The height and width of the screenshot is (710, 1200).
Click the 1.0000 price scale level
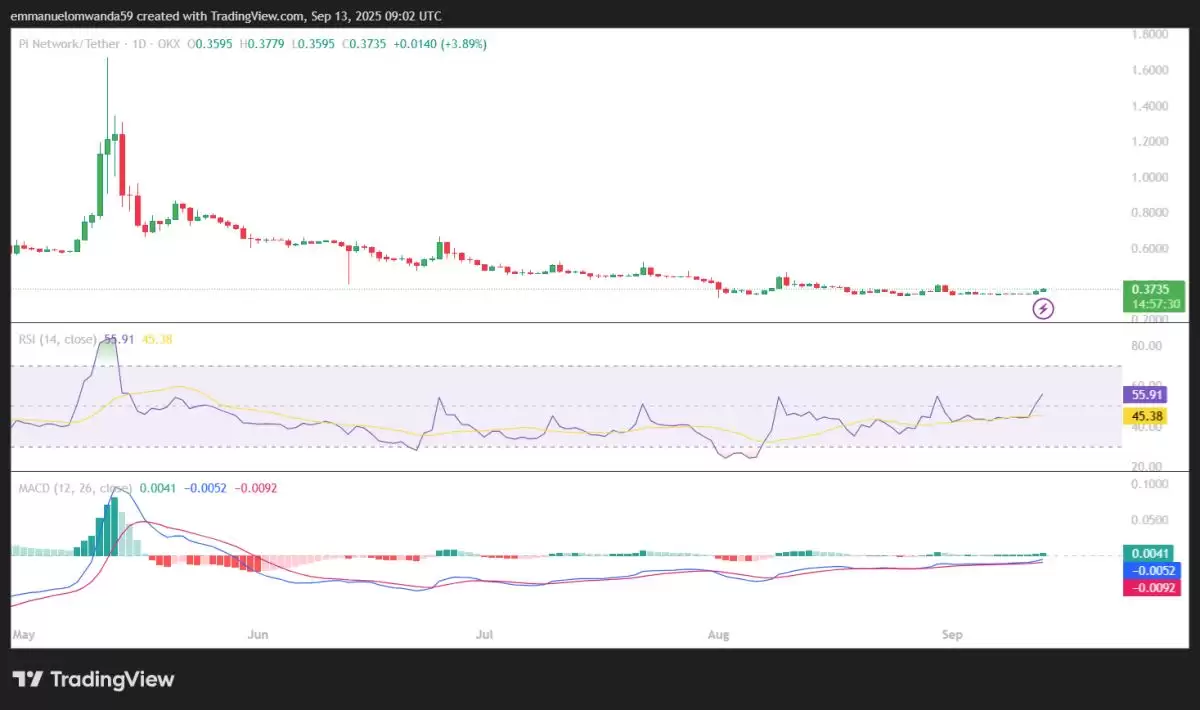1148,177
